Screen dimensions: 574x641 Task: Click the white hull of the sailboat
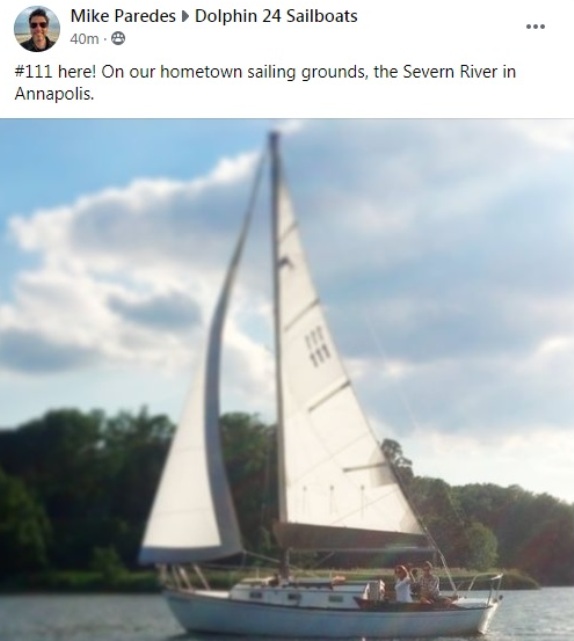[331, 613]
